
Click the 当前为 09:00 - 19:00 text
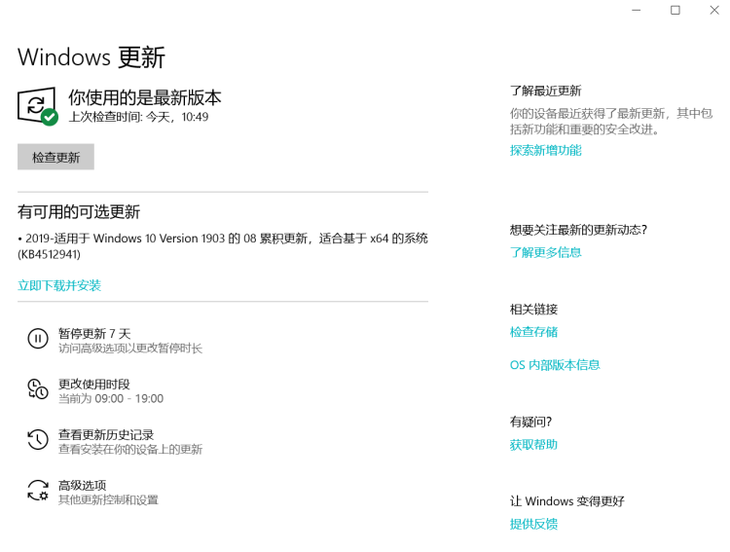[111, 399]
